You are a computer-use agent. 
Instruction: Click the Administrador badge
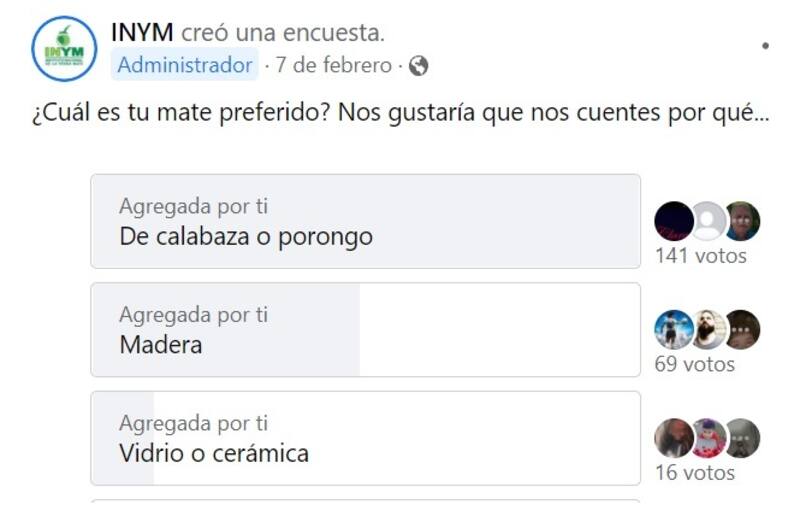tap(185, 66)
